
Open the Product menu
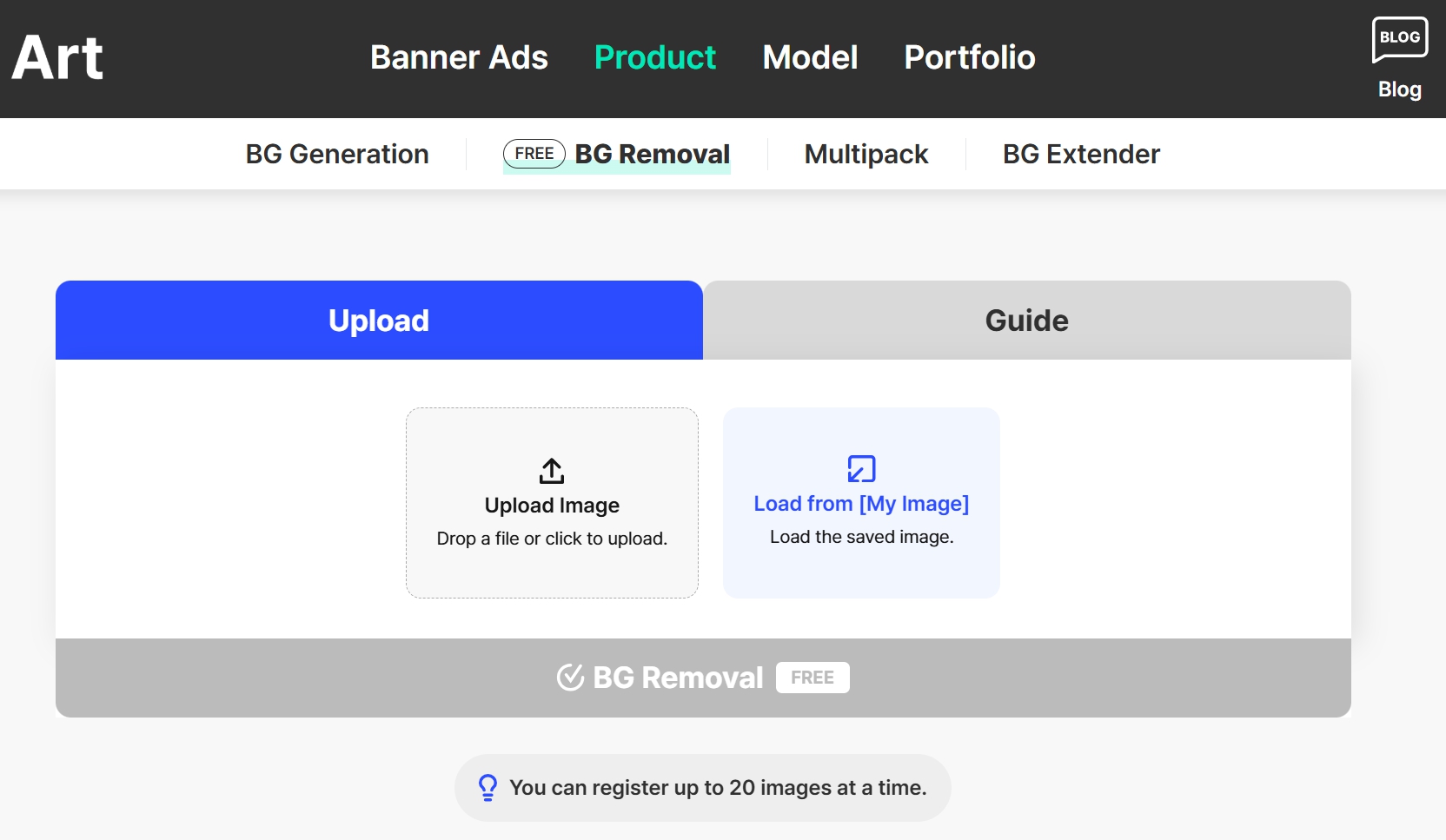655,57
